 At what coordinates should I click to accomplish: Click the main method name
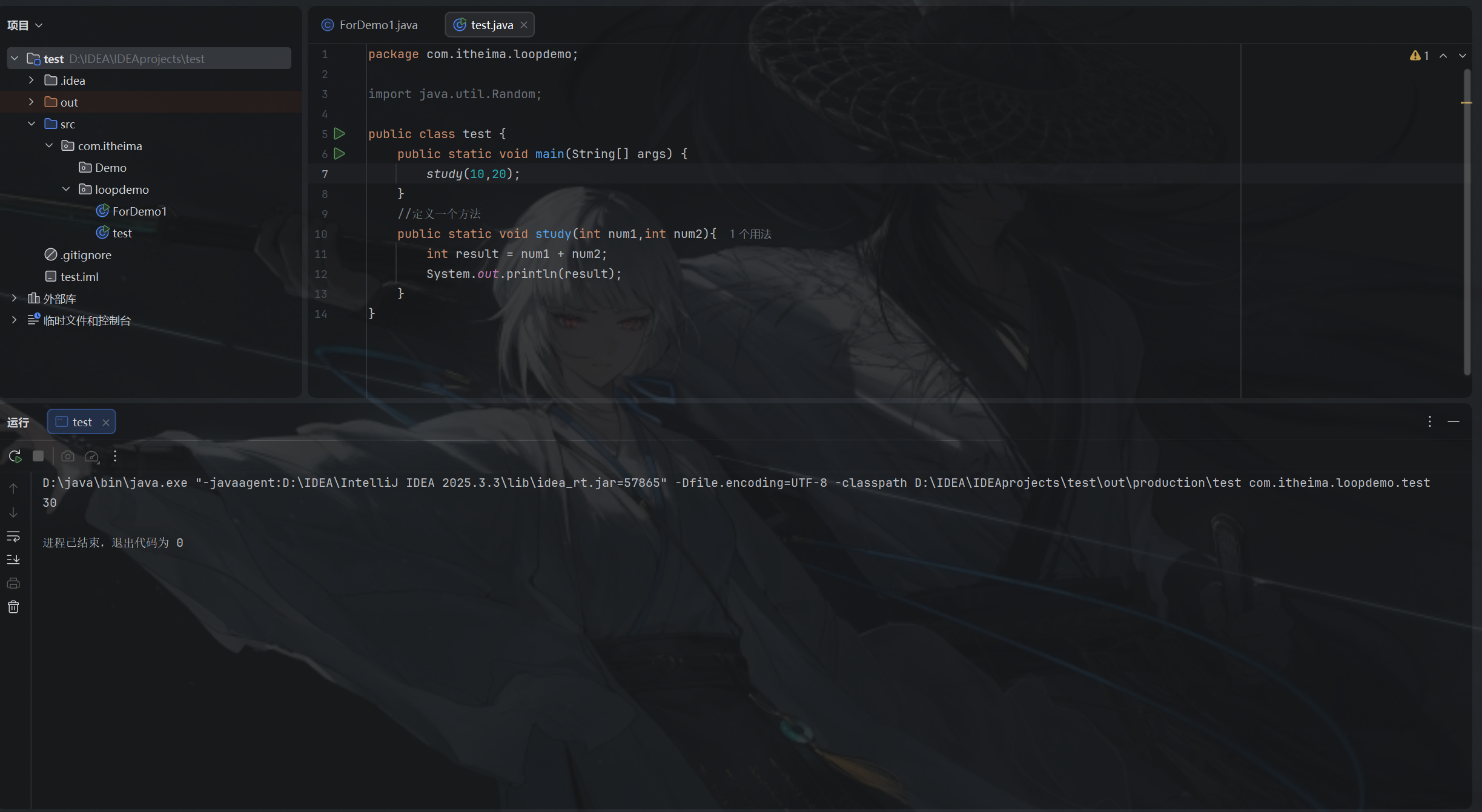[x=550, y=154]
